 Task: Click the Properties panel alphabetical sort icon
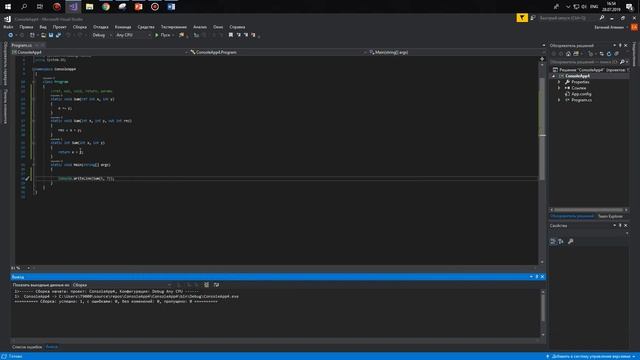pos(561,242)
